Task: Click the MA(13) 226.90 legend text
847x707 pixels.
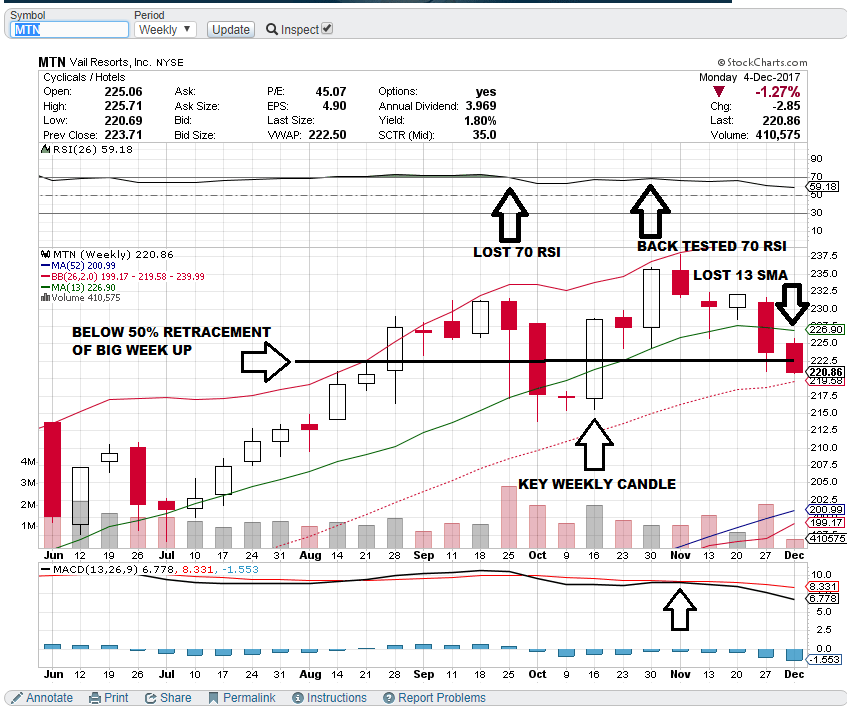Action: click(83, 287)
